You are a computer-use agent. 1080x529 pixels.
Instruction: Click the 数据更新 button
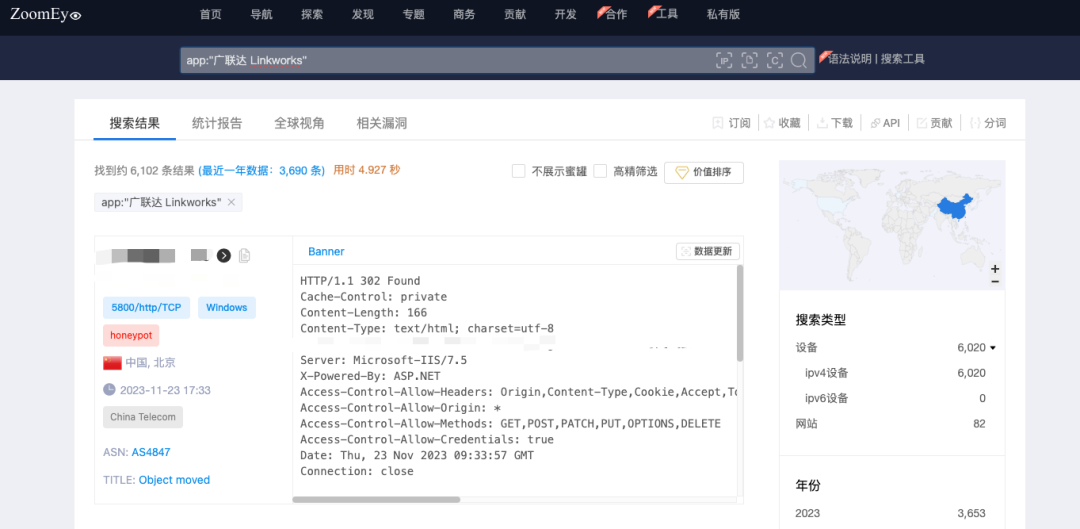708,251
